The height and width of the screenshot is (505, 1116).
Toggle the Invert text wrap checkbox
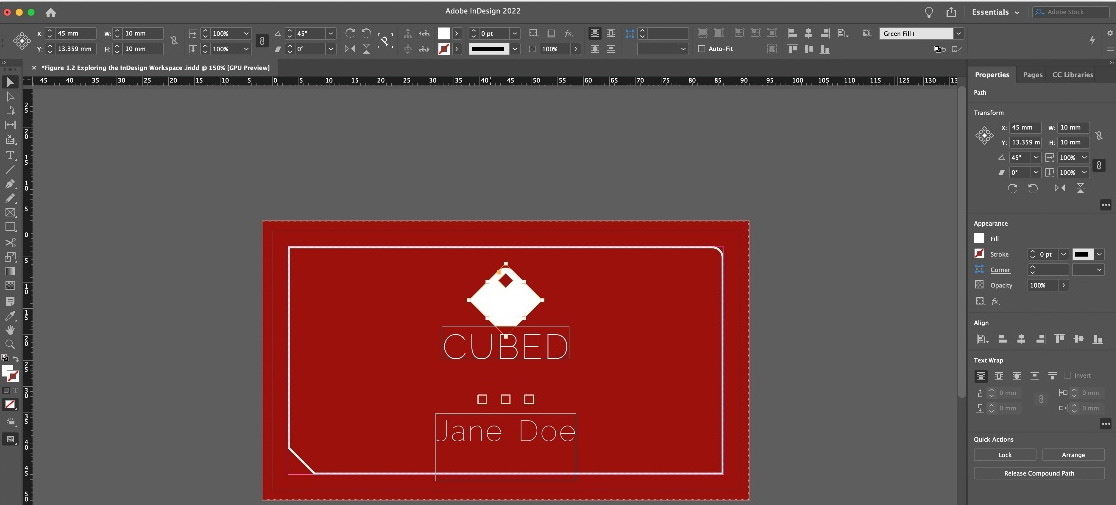1068,376
